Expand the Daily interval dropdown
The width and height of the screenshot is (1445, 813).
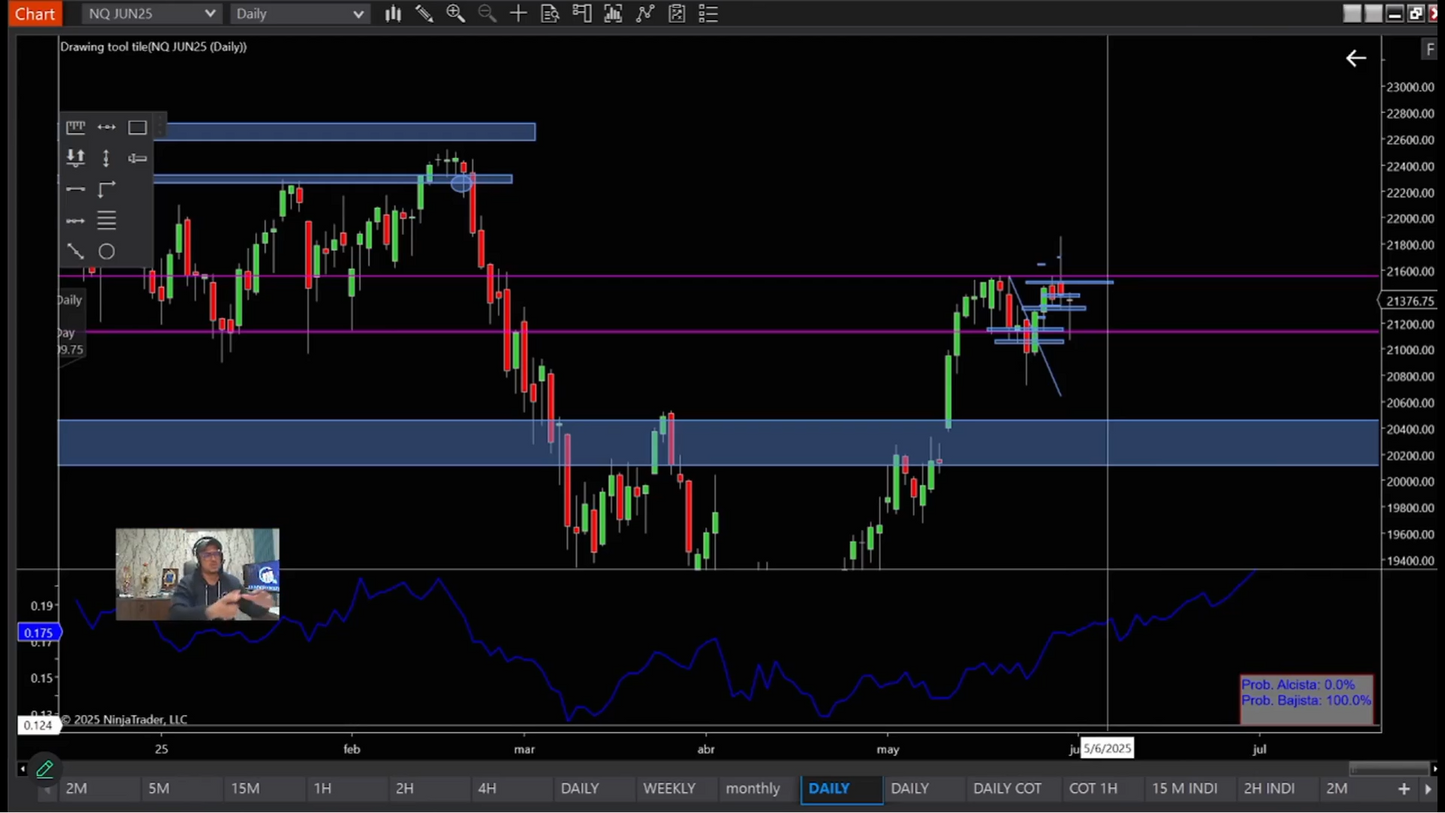[300, 13]
